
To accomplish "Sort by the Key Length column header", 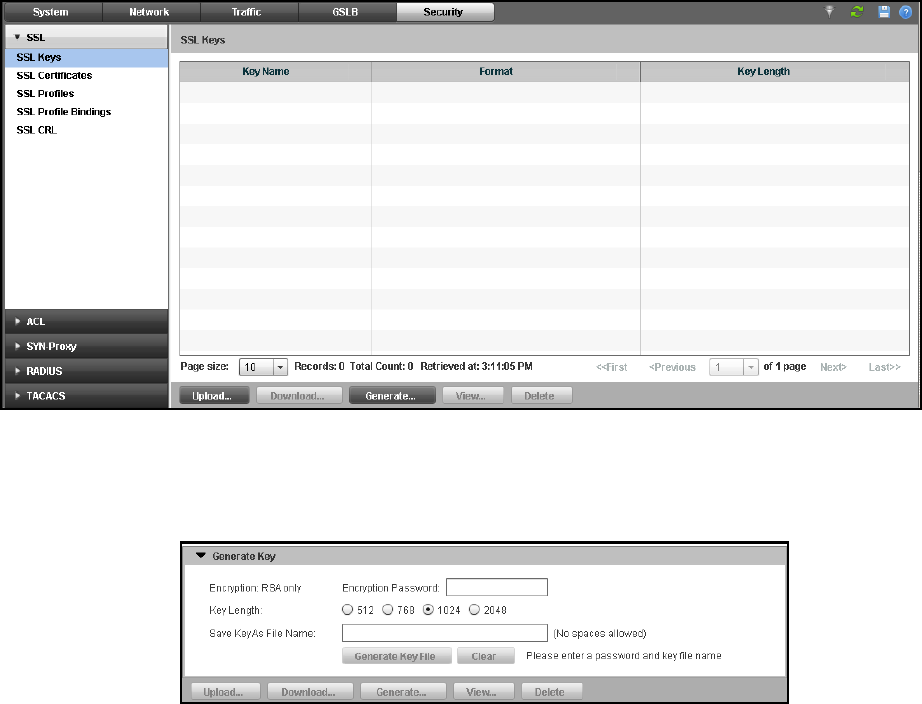I will coord(775,72).
